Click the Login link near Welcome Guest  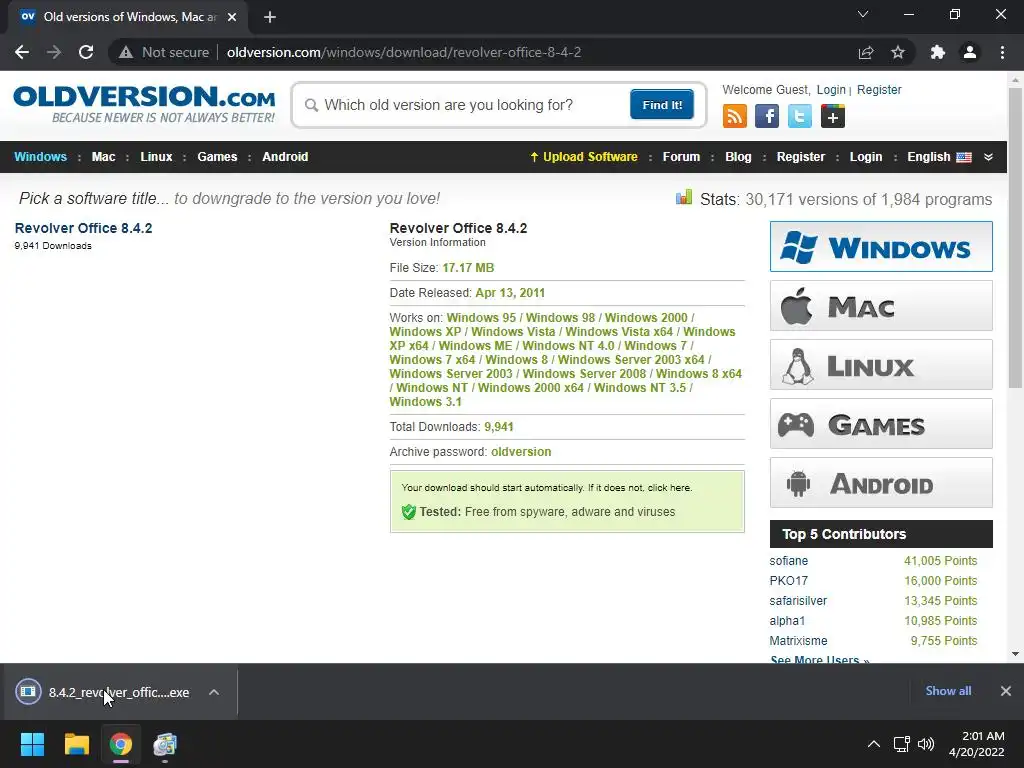[831, 89]
